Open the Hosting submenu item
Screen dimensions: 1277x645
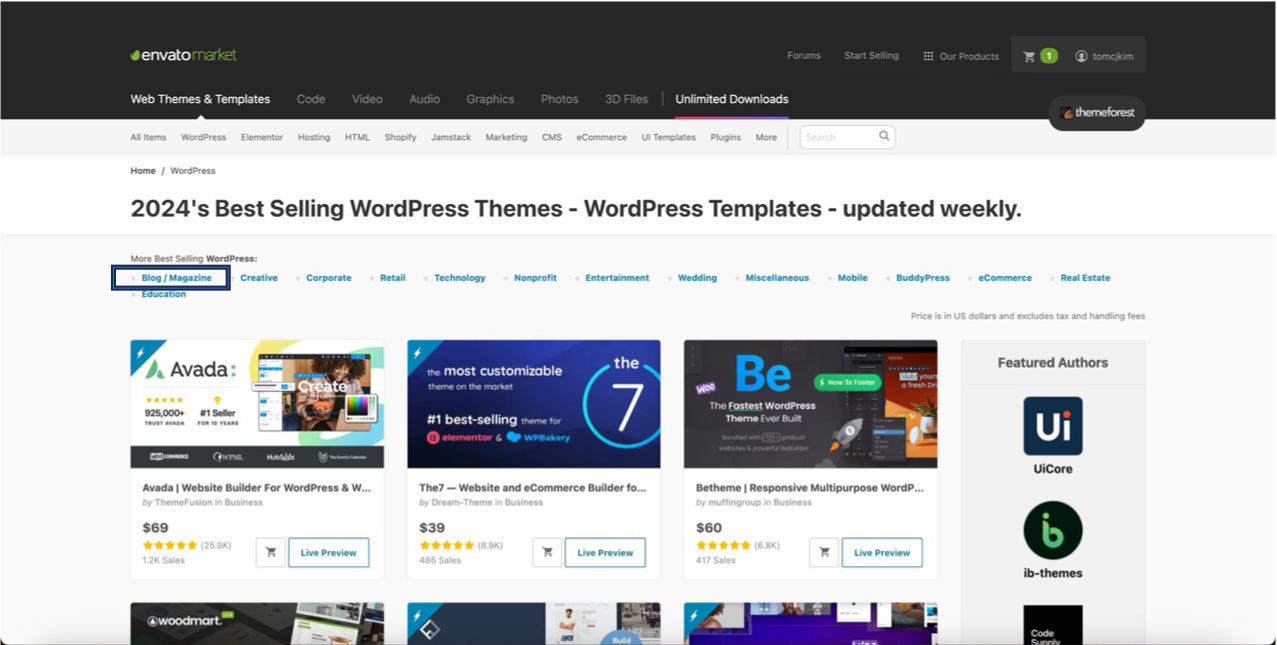click(x=314, y=137)
